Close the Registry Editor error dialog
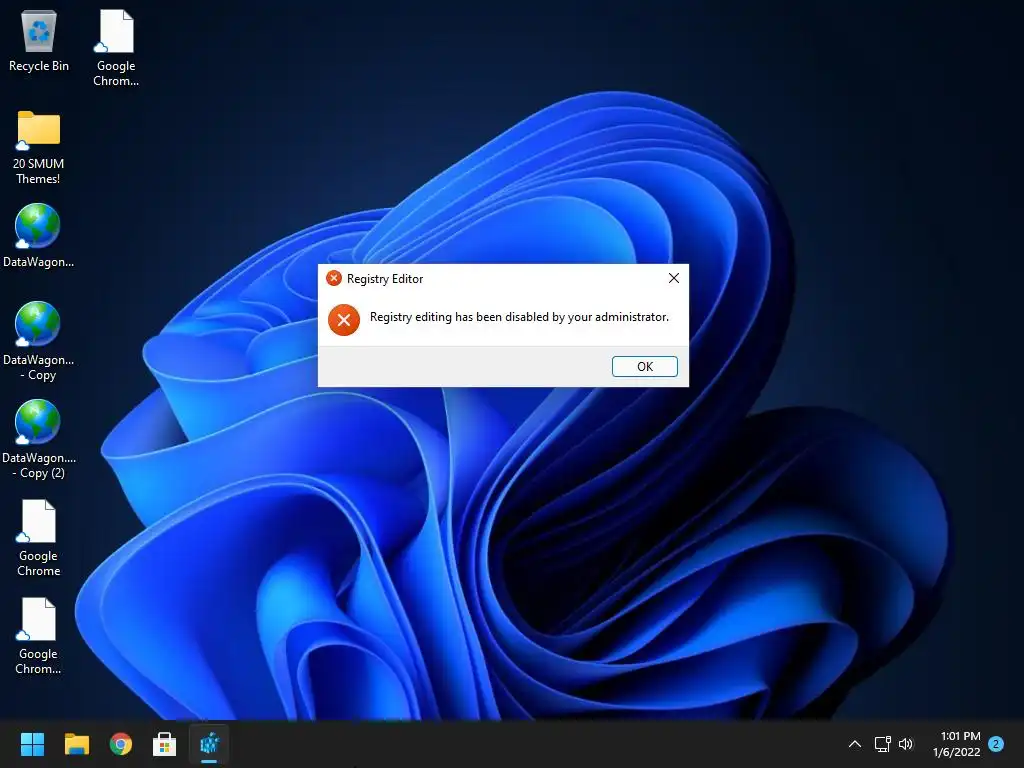 674,278
